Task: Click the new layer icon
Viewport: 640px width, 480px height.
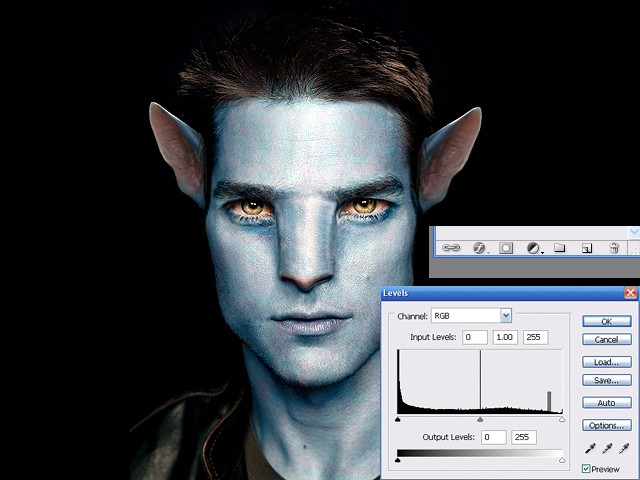Action: [x=587, y=248]
